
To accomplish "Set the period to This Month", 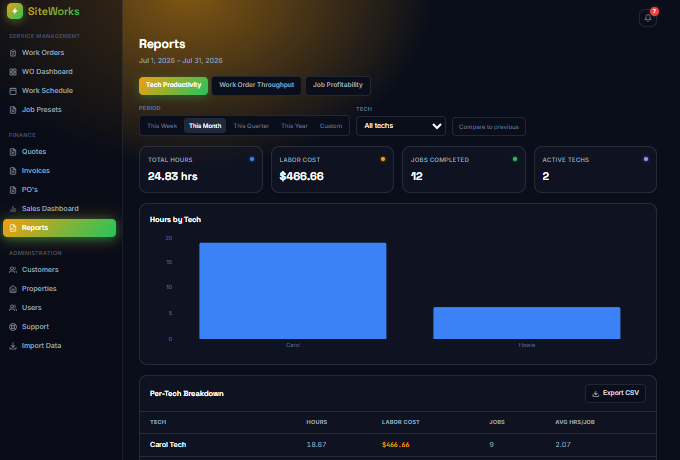I will [205, 126].
